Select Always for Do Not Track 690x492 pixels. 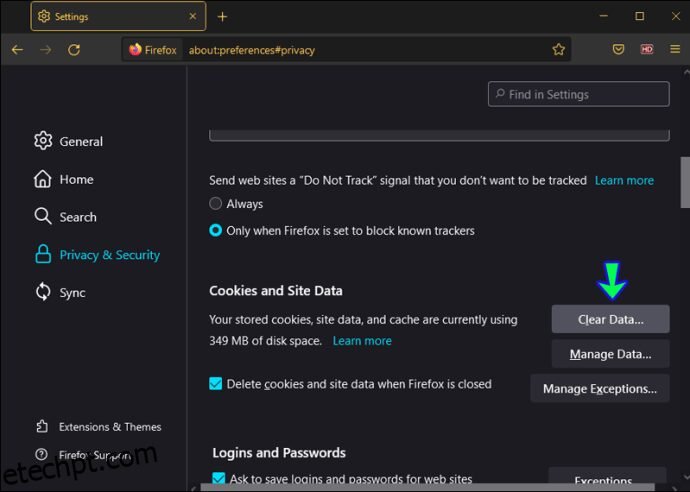tap(215, 204)
